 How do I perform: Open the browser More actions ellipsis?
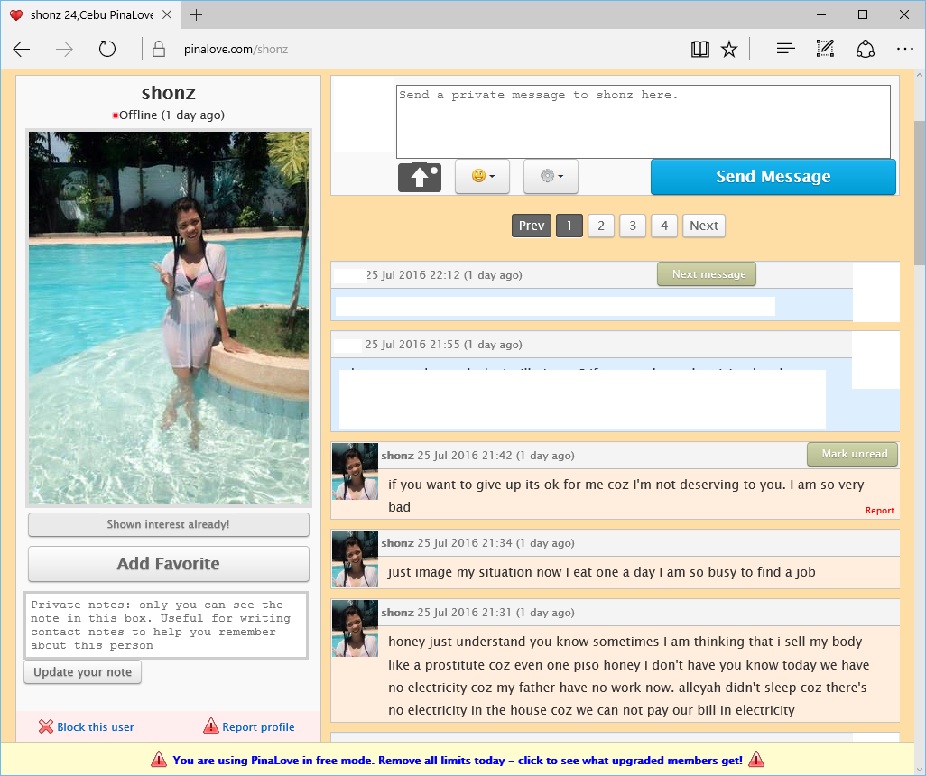pyautogui.click(x=904, y=49)
